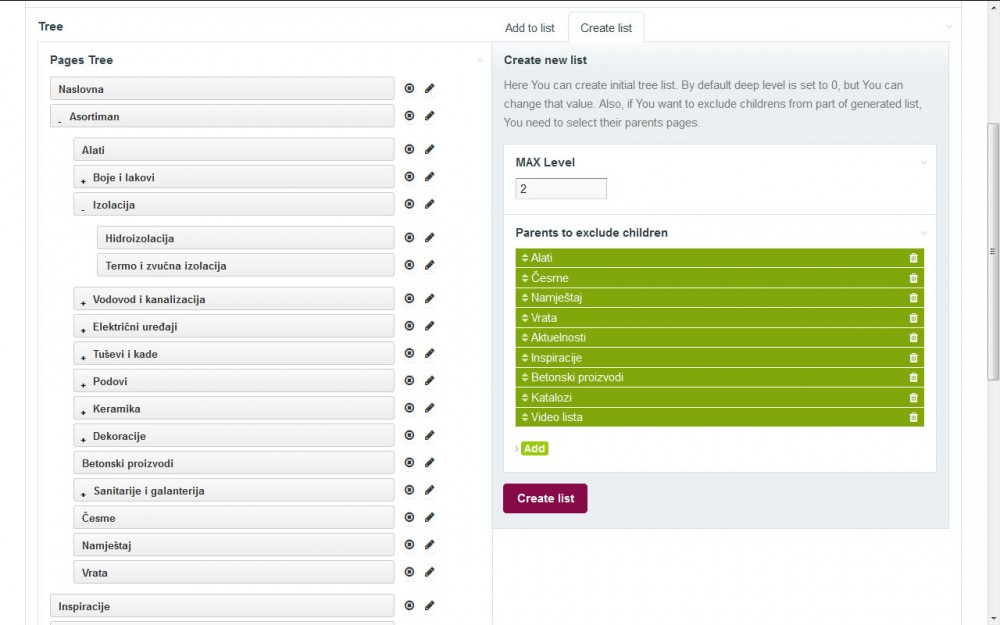The height and width of the screenshot is (625, 1000).
Task: Remove Alati using its trash icon
Action: coord(912,258)
